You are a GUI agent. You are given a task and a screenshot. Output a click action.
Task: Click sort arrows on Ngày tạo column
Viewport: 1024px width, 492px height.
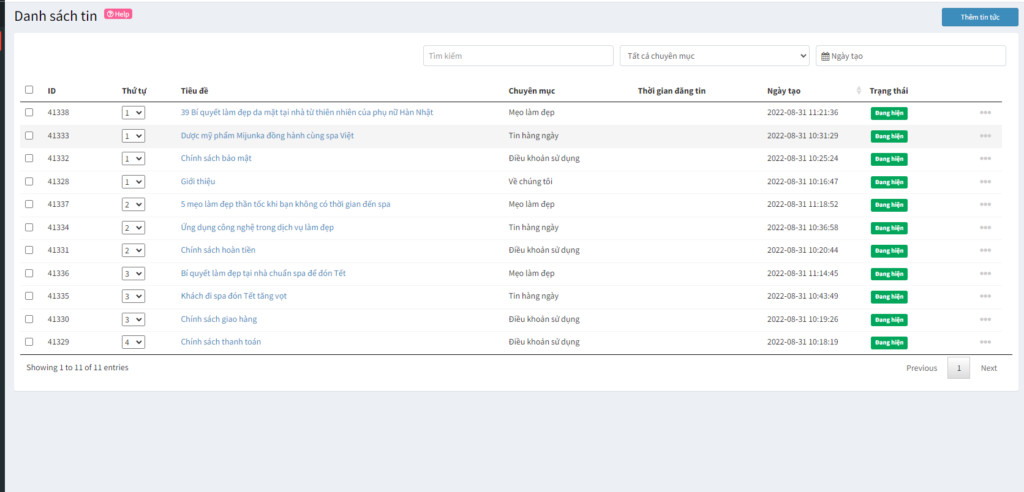(859, 91)
